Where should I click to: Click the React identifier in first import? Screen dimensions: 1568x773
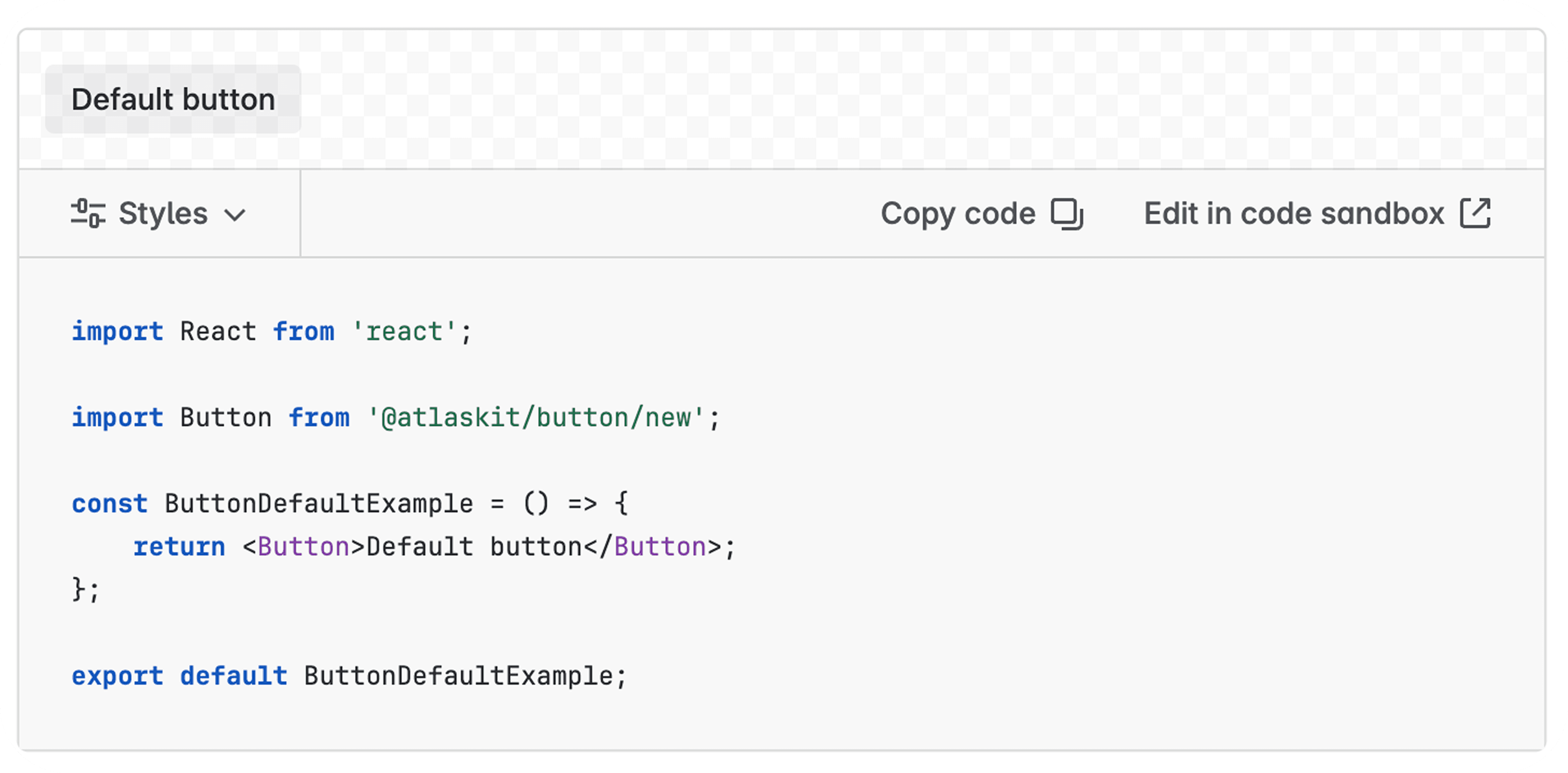(218, 332)
